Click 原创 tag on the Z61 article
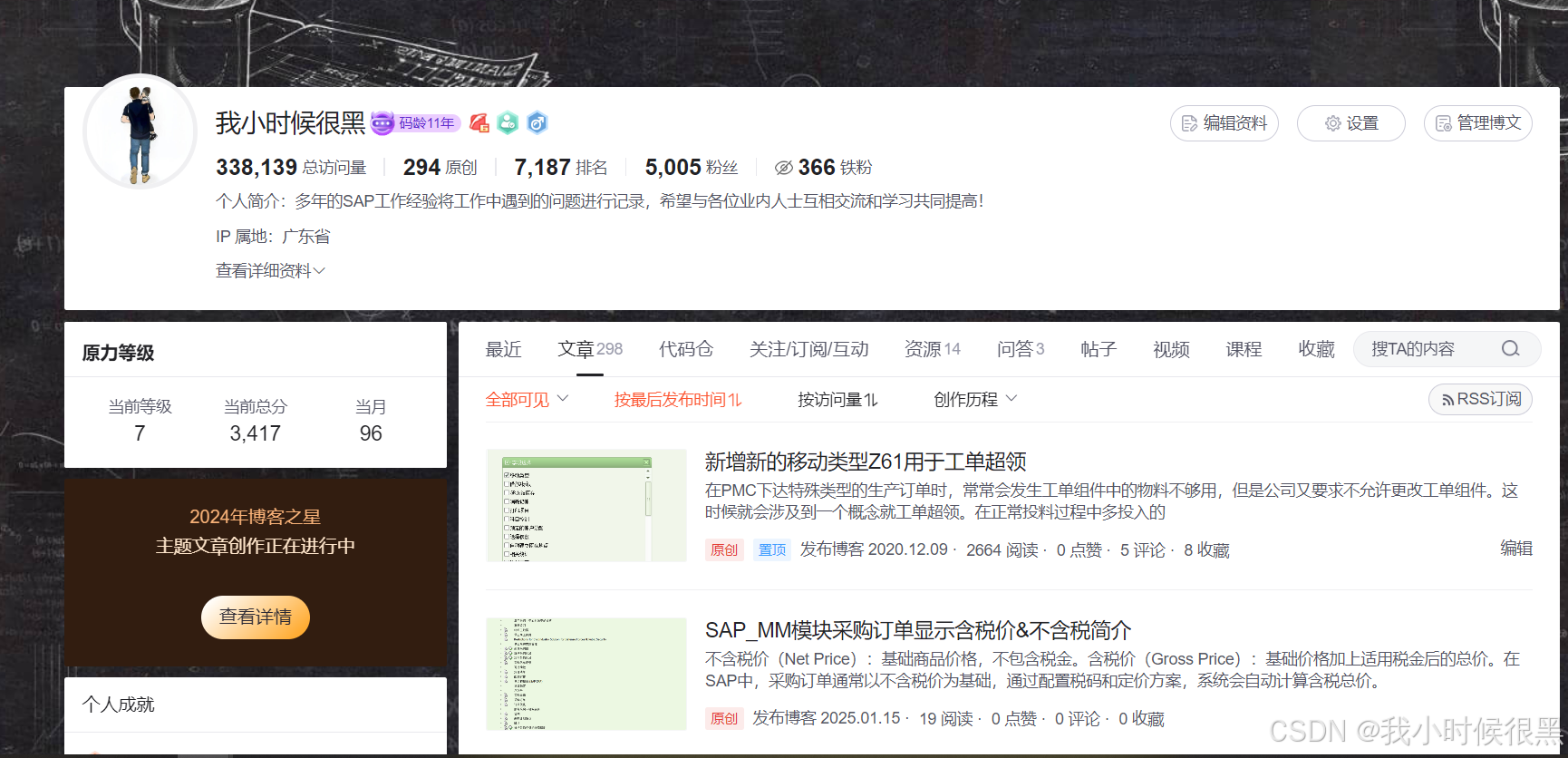Screen dimensions: 1568x758 pyautogui.click(x=724, y=549)
